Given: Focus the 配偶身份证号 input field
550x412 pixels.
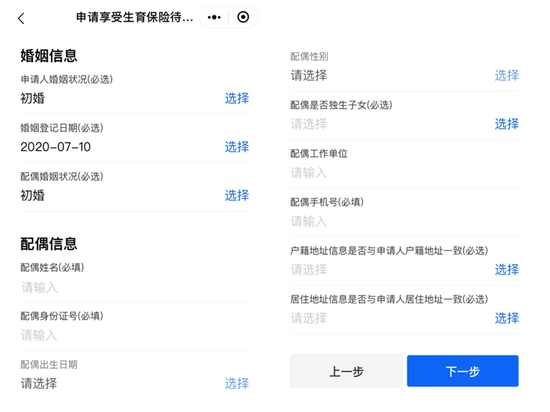Looking at the screenshot, I should click(135, 336).
